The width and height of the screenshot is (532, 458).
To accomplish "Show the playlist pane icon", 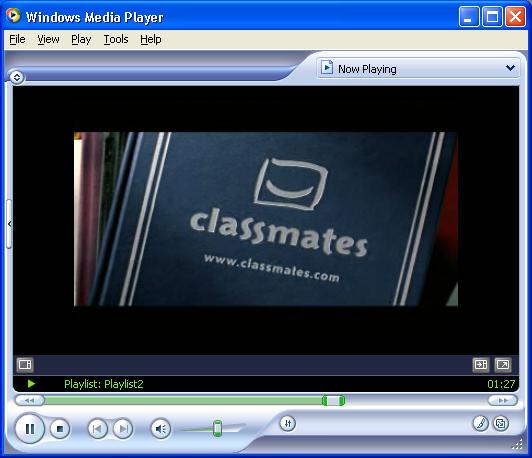I will tap(481, 365).
